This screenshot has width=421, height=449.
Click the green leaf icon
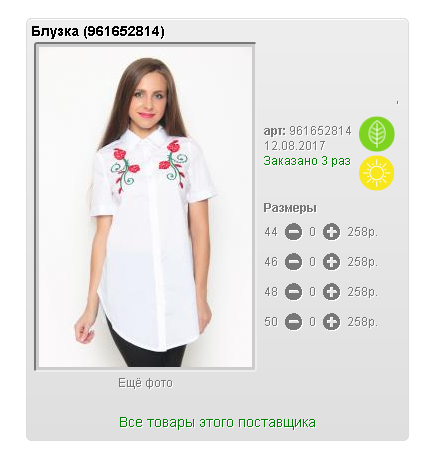376,134
